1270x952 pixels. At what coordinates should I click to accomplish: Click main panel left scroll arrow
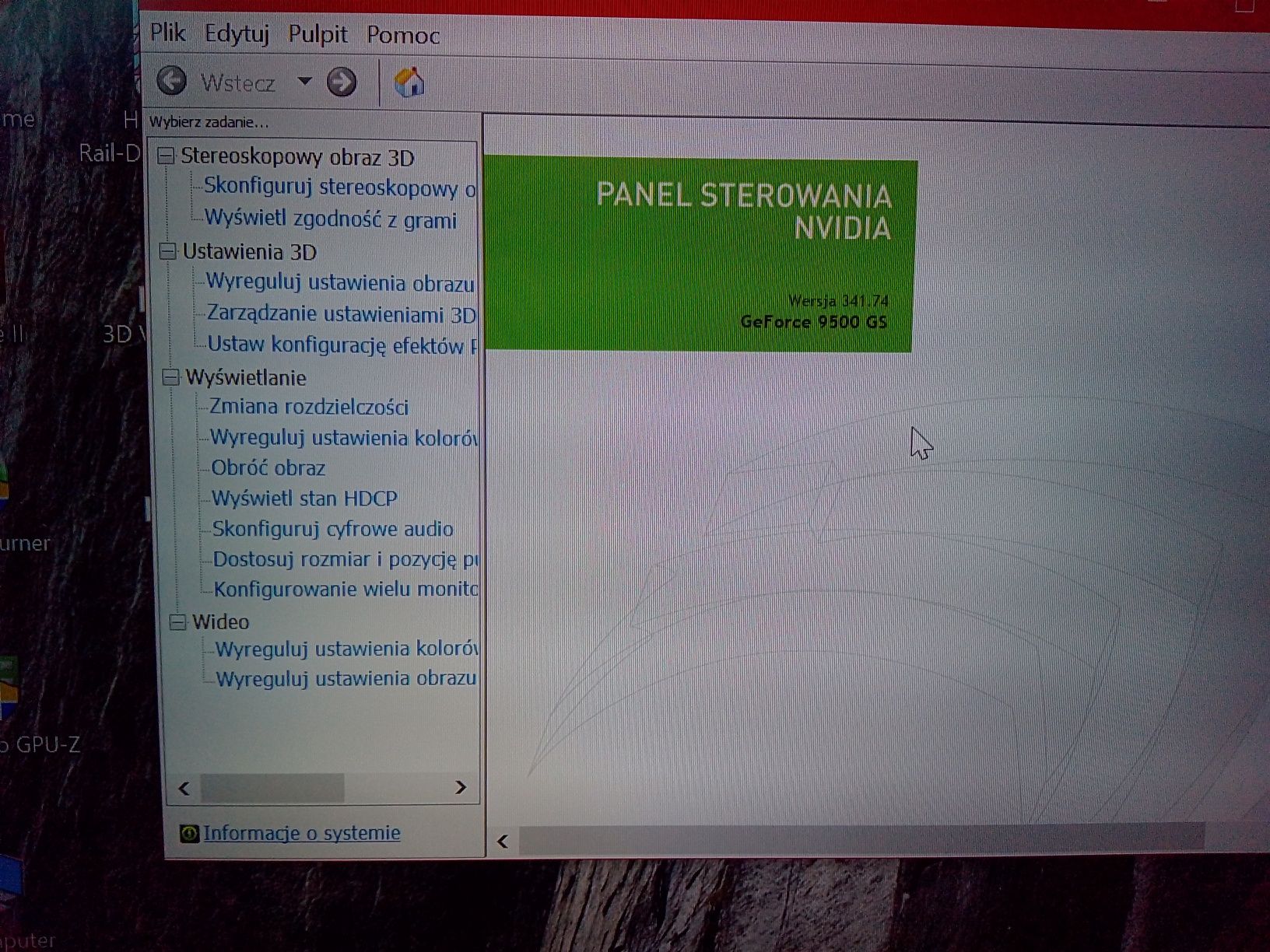click(x=503, y=841)
